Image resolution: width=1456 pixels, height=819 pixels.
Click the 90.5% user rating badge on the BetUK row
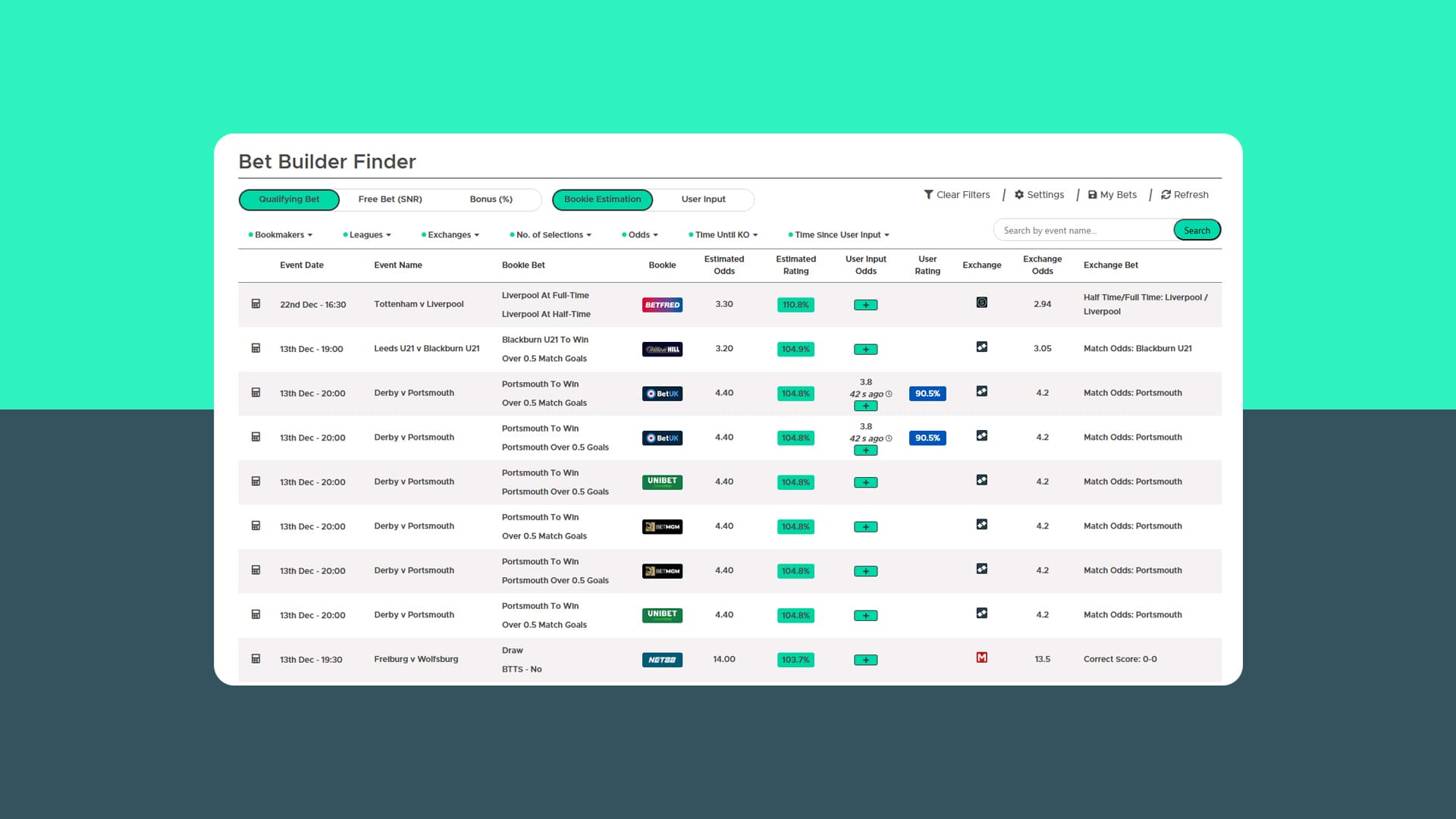pos(927,393)
